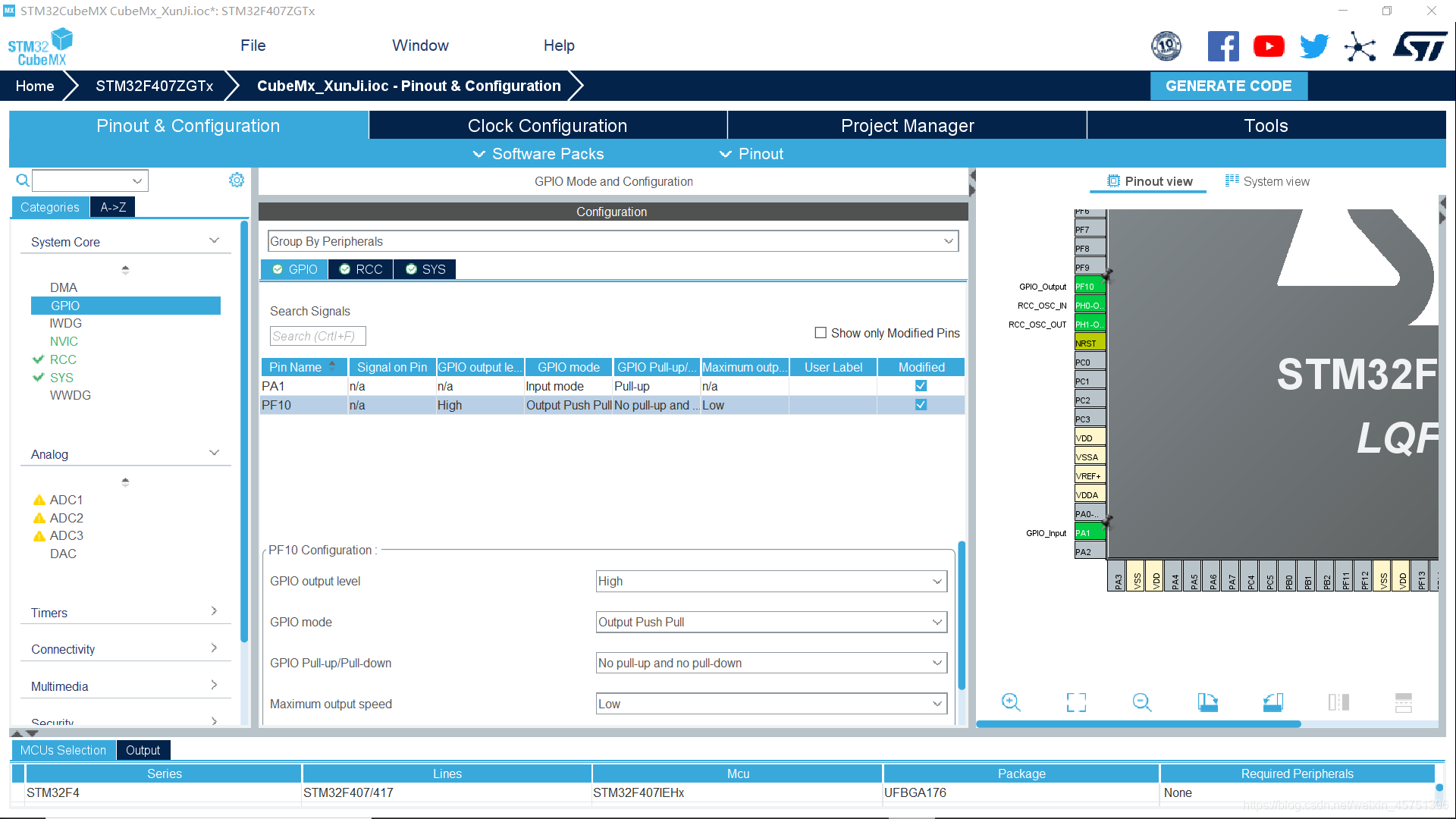Click the Twitter bird icon
The image size is (1456, 819).
1313,46
